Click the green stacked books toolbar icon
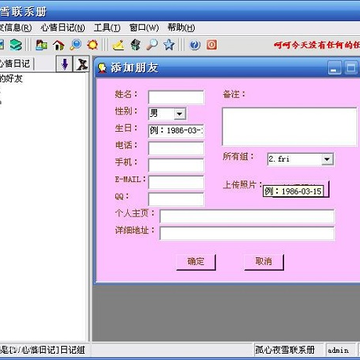Image resolution: width=360 pixels, height=360 pixels. click(x=15, y=44)
